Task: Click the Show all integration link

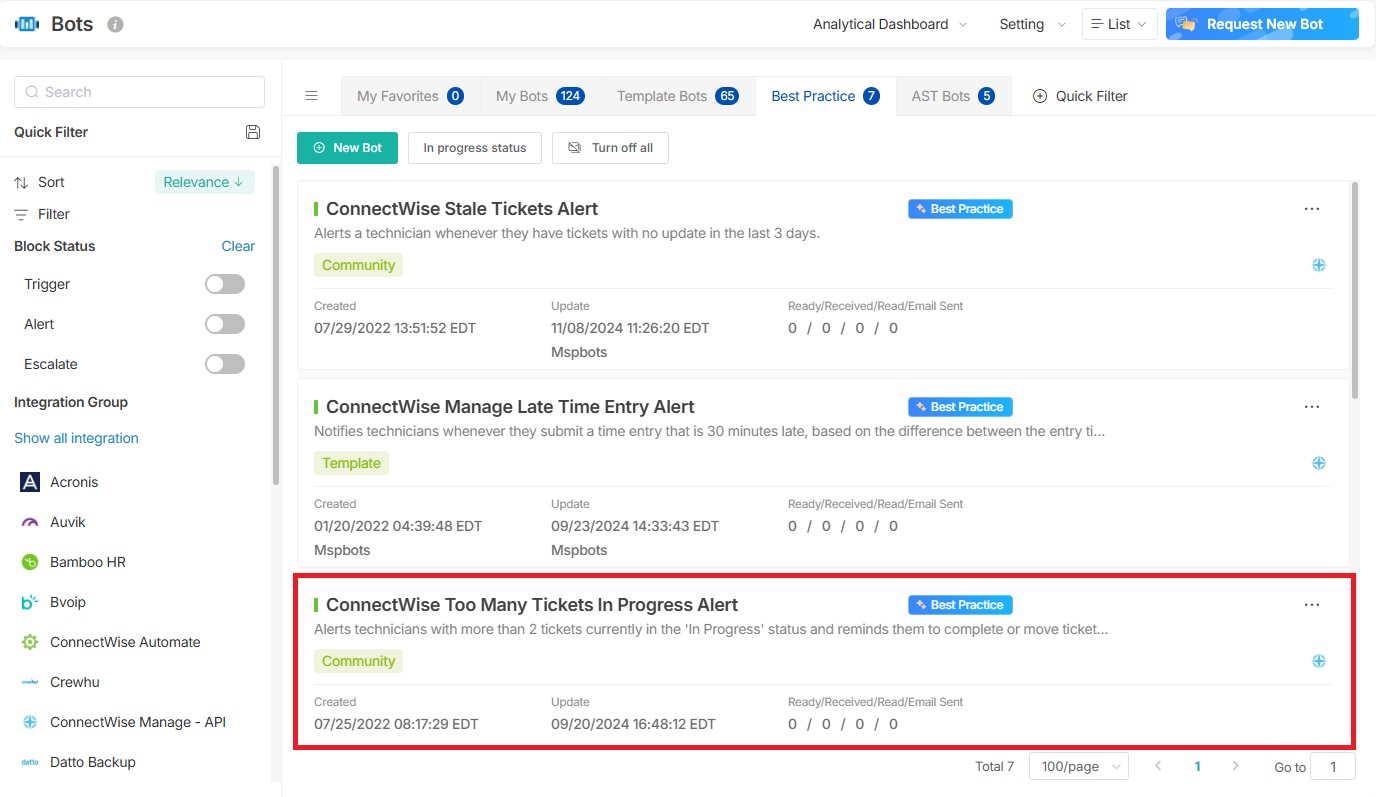Action: (76, 438)
